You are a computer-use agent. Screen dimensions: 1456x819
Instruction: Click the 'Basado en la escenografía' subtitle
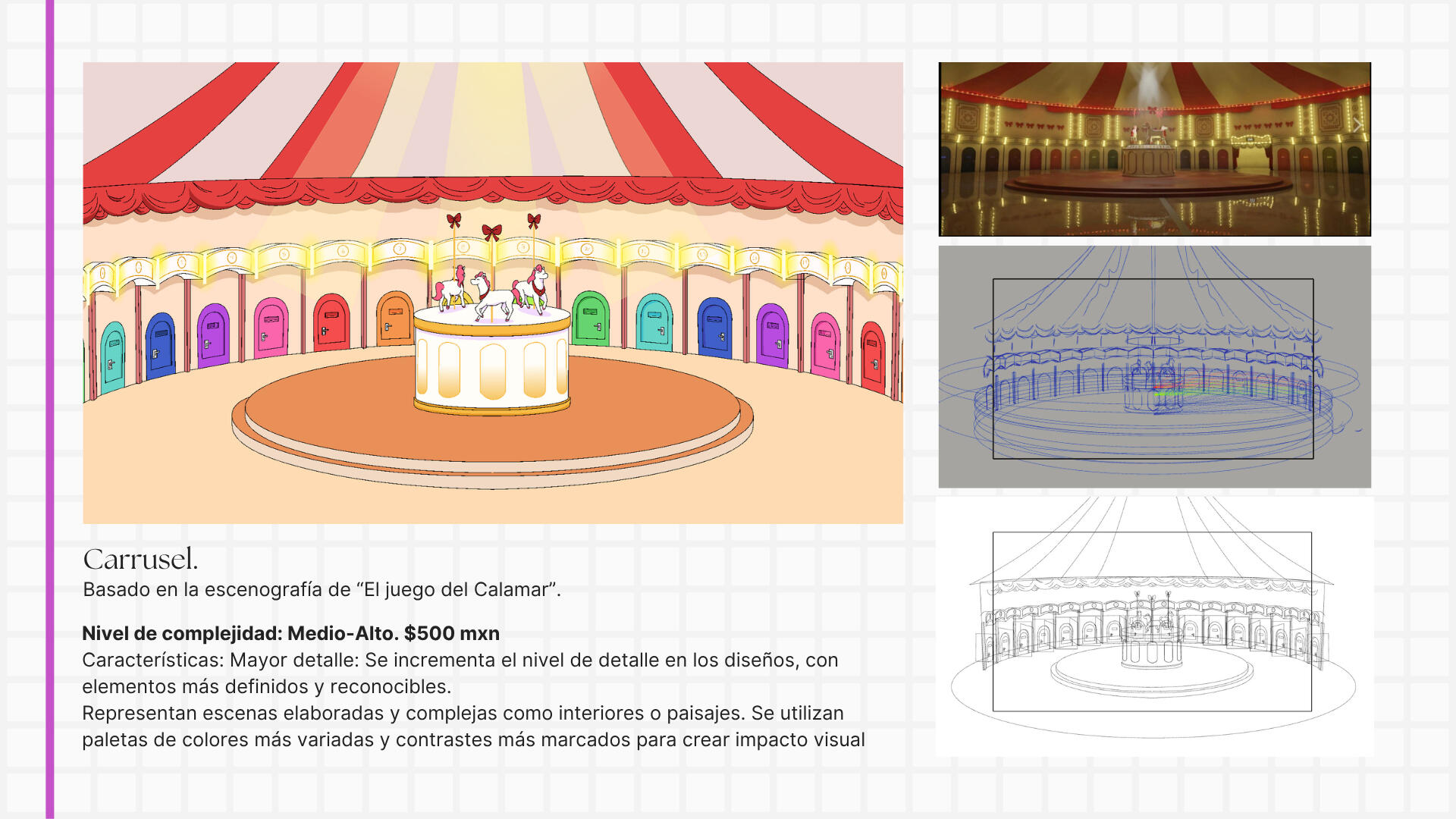(322, 590)
